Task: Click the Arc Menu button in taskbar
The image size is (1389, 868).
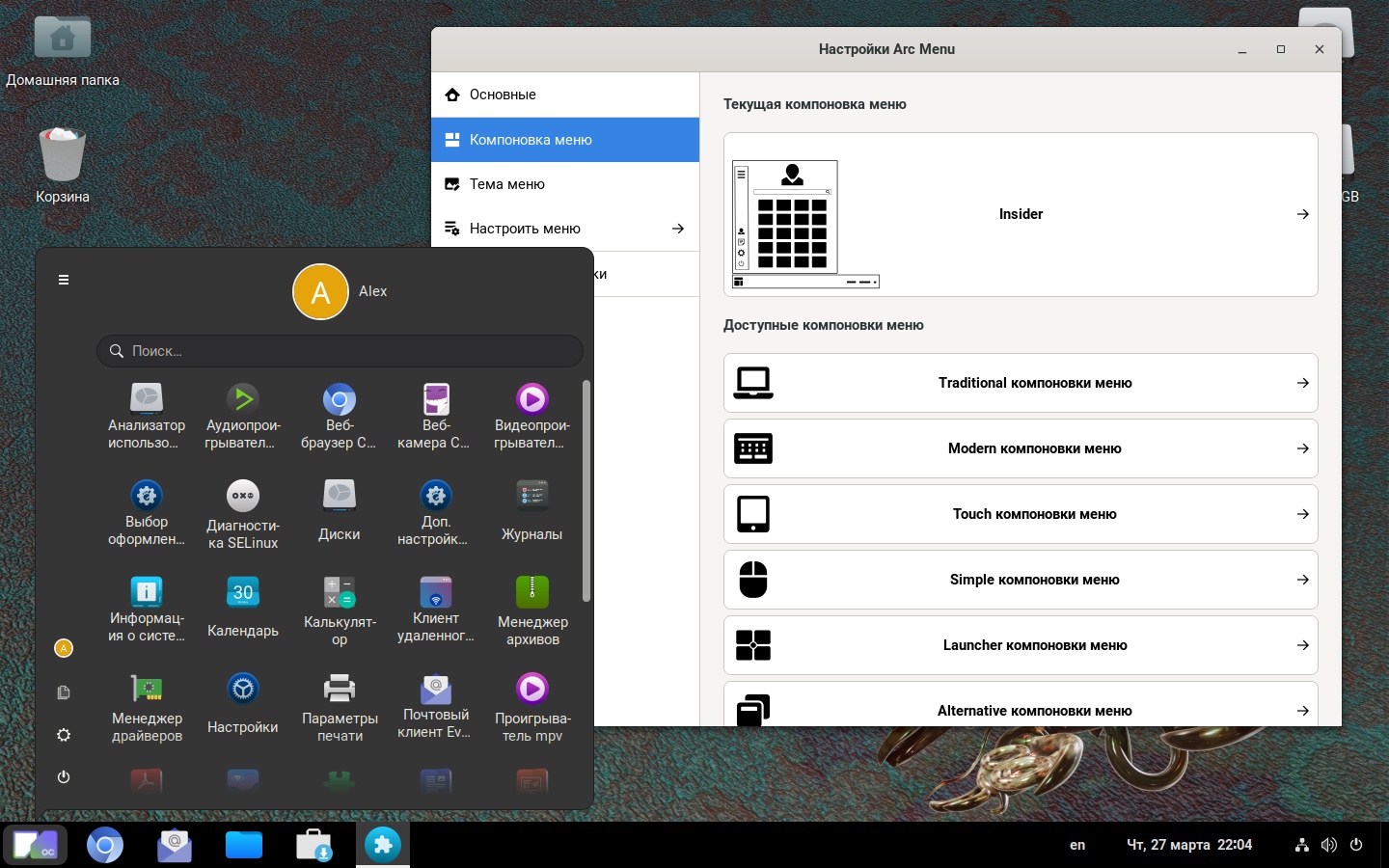Action: (36, 846)
